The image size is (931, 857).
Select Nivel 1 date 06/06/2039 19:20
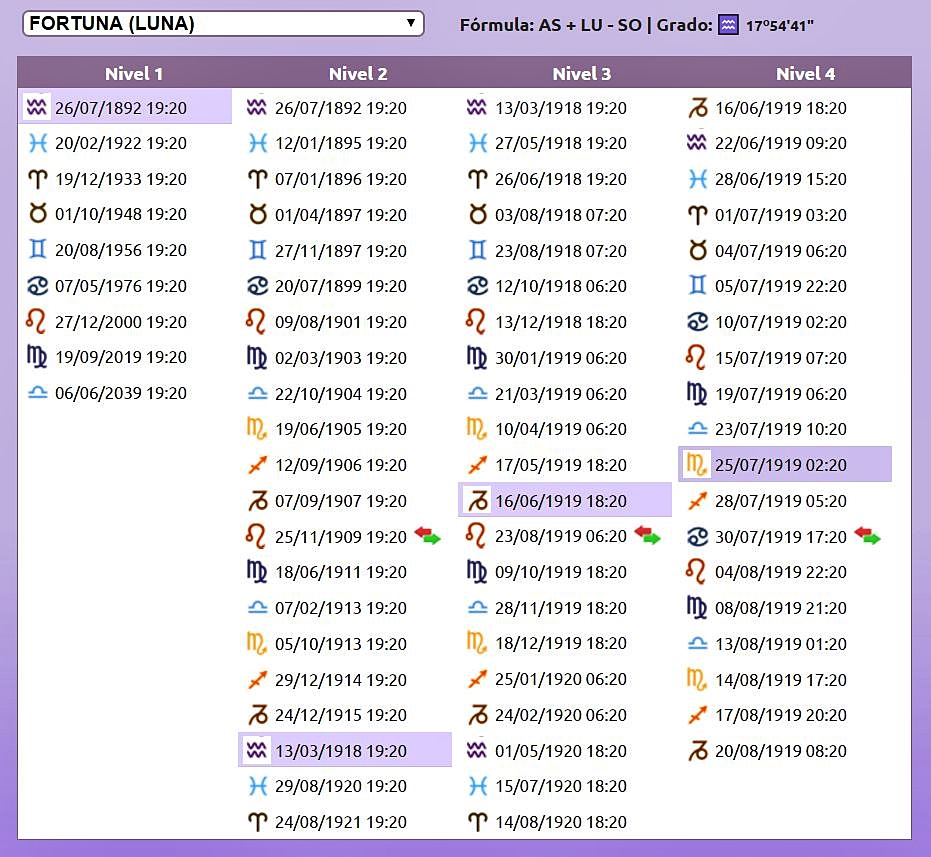point(121,394)
